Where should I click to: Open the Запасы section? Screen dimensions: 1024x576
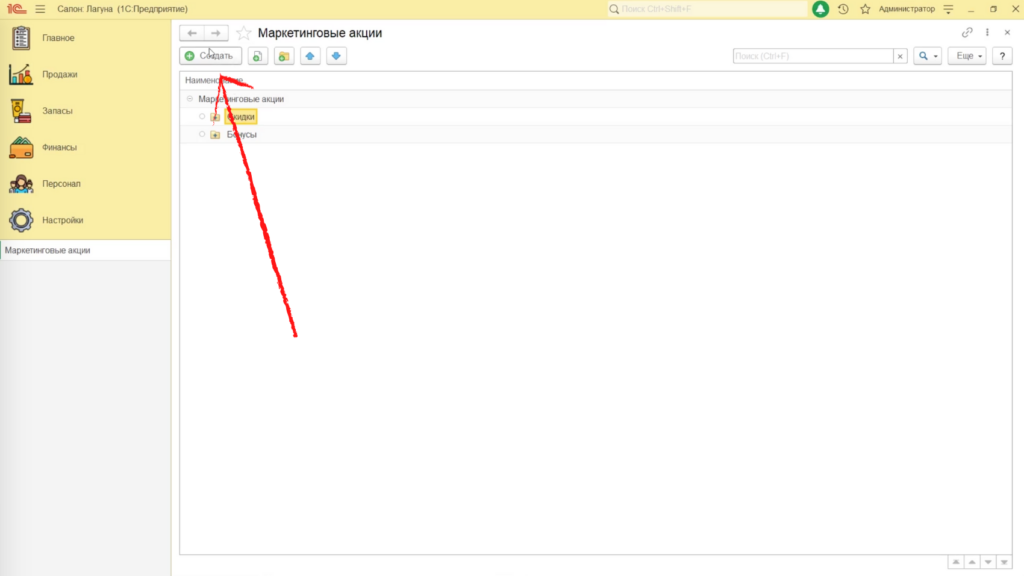[57, 111]
